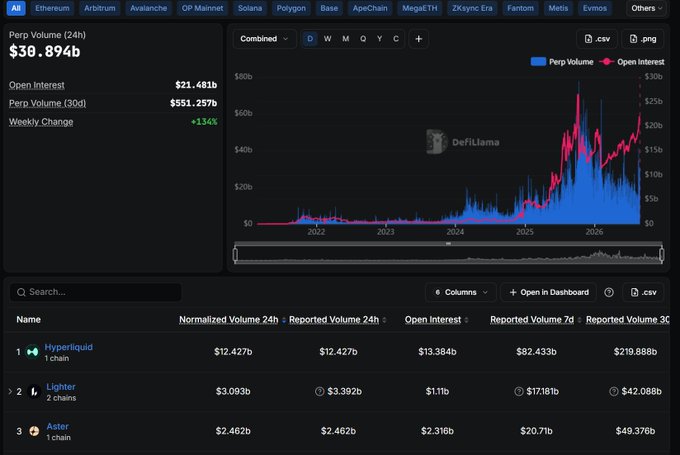Click the help question-mark icon near Dashboard
This screenshot has width=680, height=455.
(609, 292)
